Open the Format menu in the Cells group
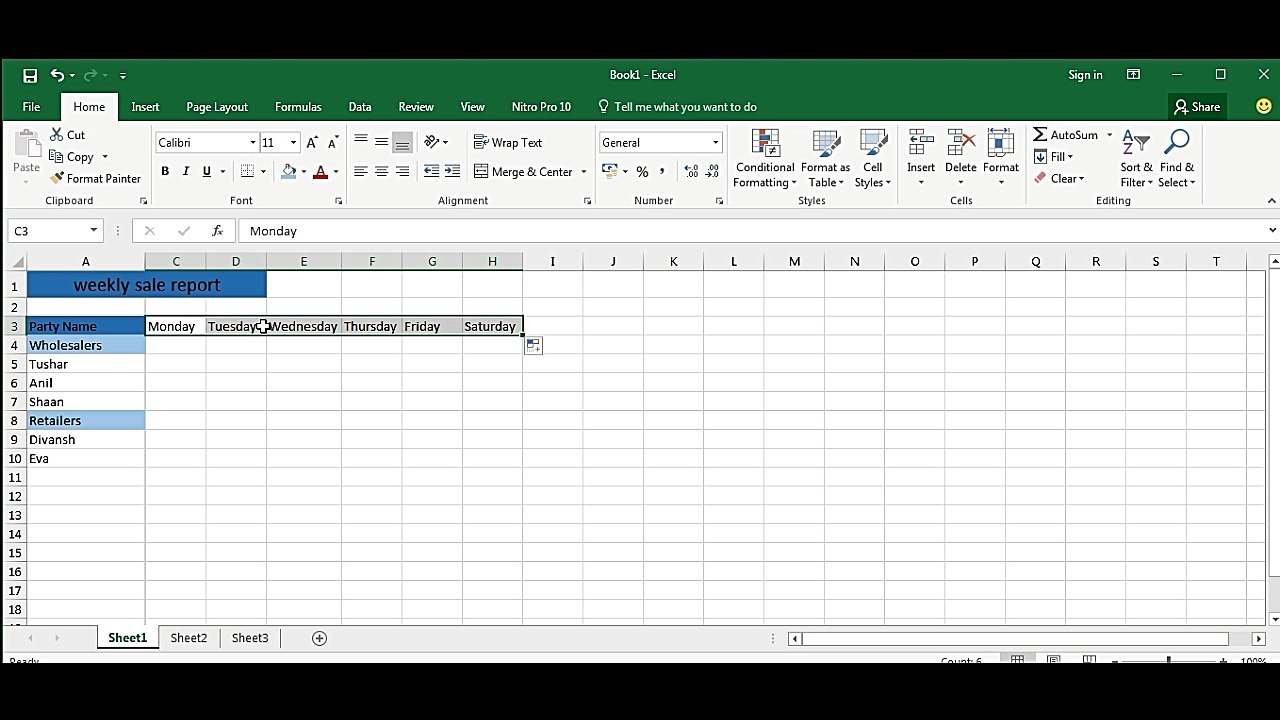Screen dimensions: 1280x720 click(x=1001, y=158)
